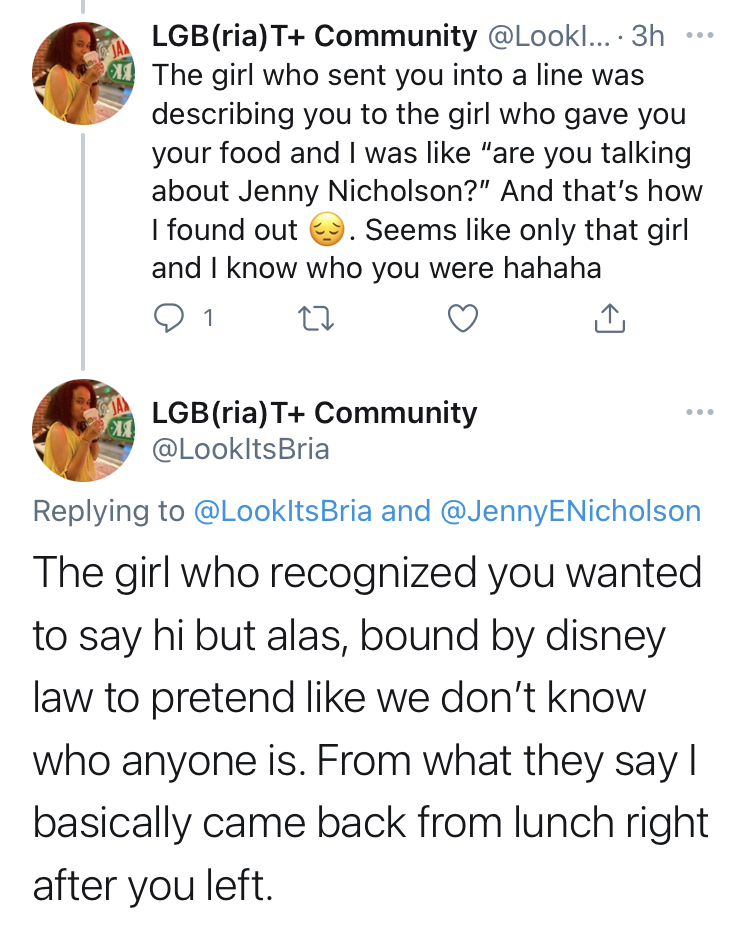Open the 3h timestamp of first tweet
Viewport: 750px width, 936px height.
647,36
